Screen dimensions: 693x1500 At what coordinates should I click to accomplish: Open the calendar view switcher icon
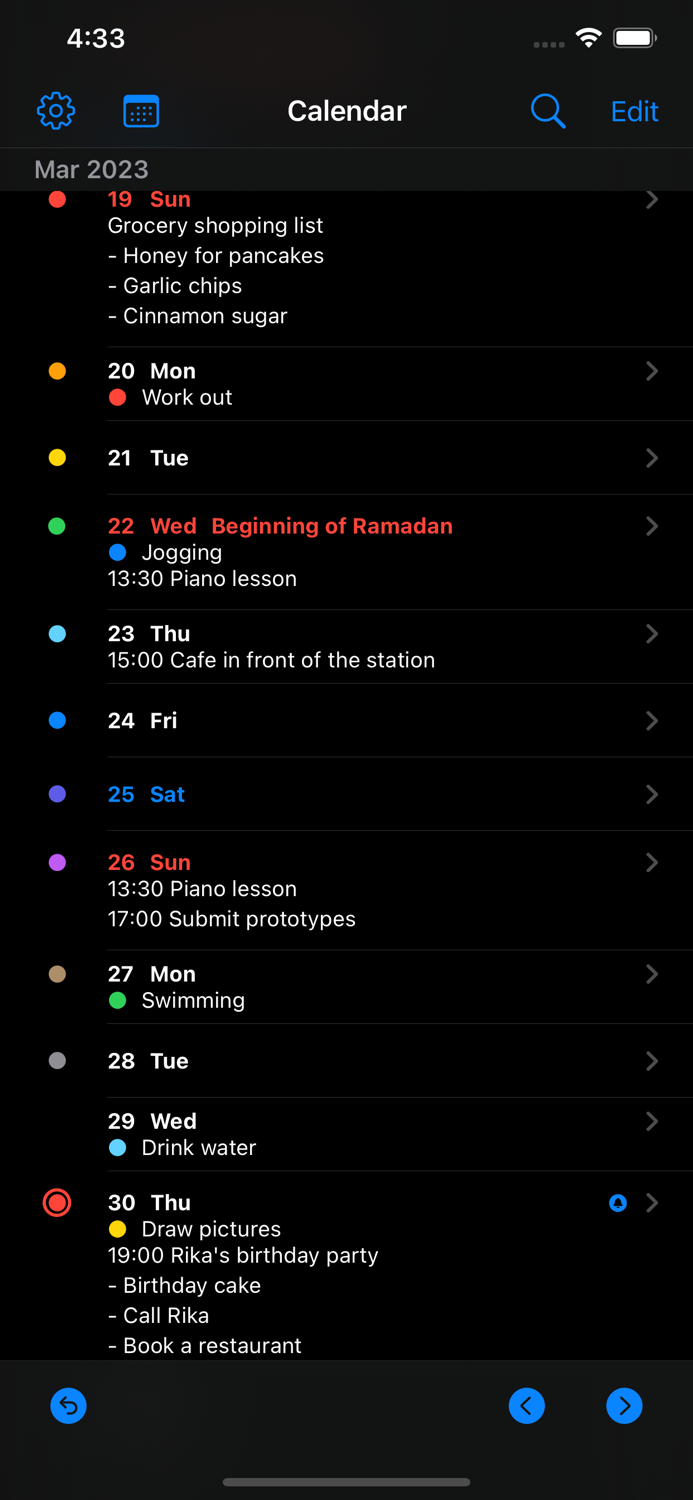click(x=141, y=111)
